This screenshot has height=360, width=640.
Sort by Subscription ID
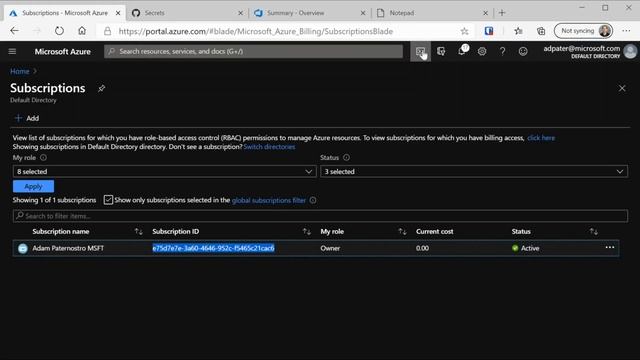tap(307, 232)
